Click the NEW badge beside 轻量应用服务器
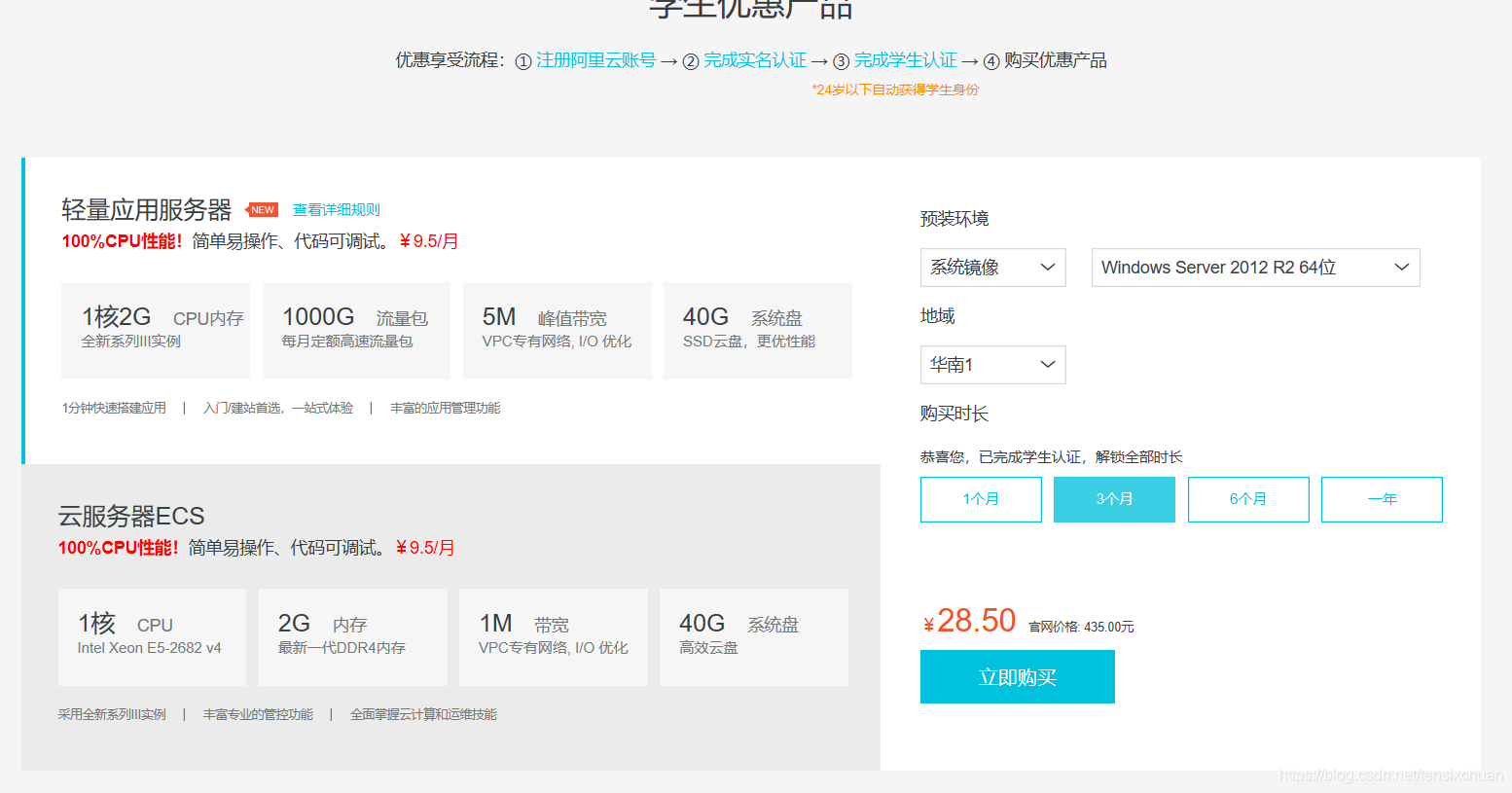This screenshot has width=1512, height=793. pyautogui.click(x=263, y=210)
